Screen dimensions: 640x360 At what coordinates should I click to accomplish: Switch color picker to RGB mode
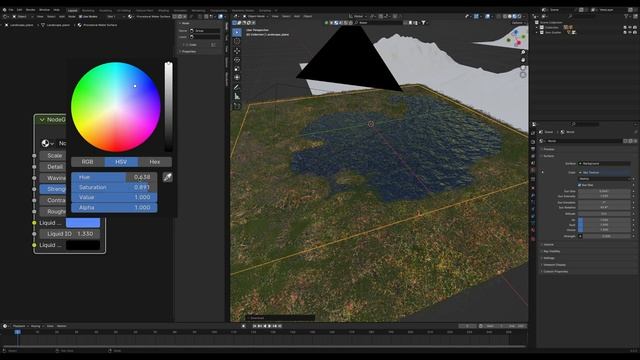(87, 162)
